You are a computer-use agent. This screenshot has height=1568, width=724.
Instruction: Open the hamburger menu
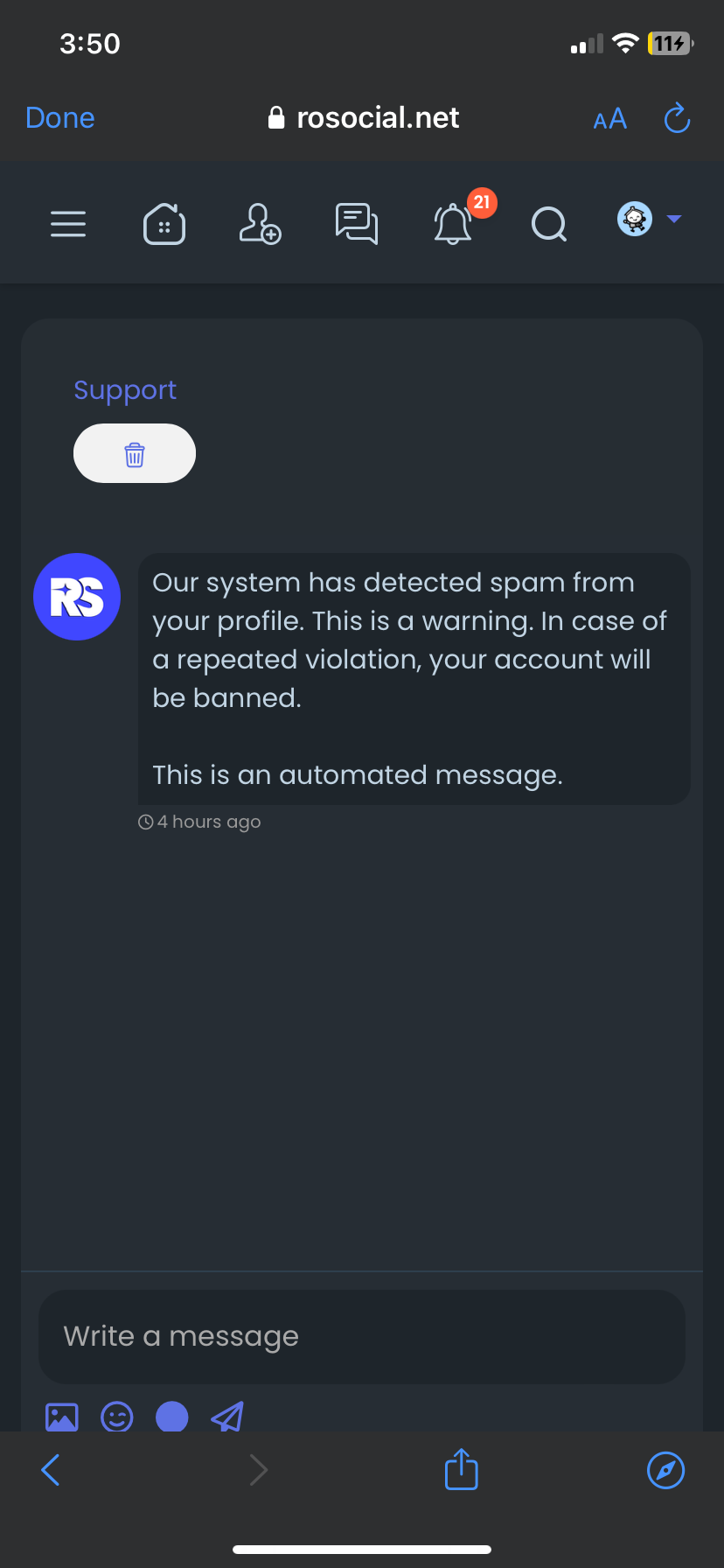tap(68, 224)
